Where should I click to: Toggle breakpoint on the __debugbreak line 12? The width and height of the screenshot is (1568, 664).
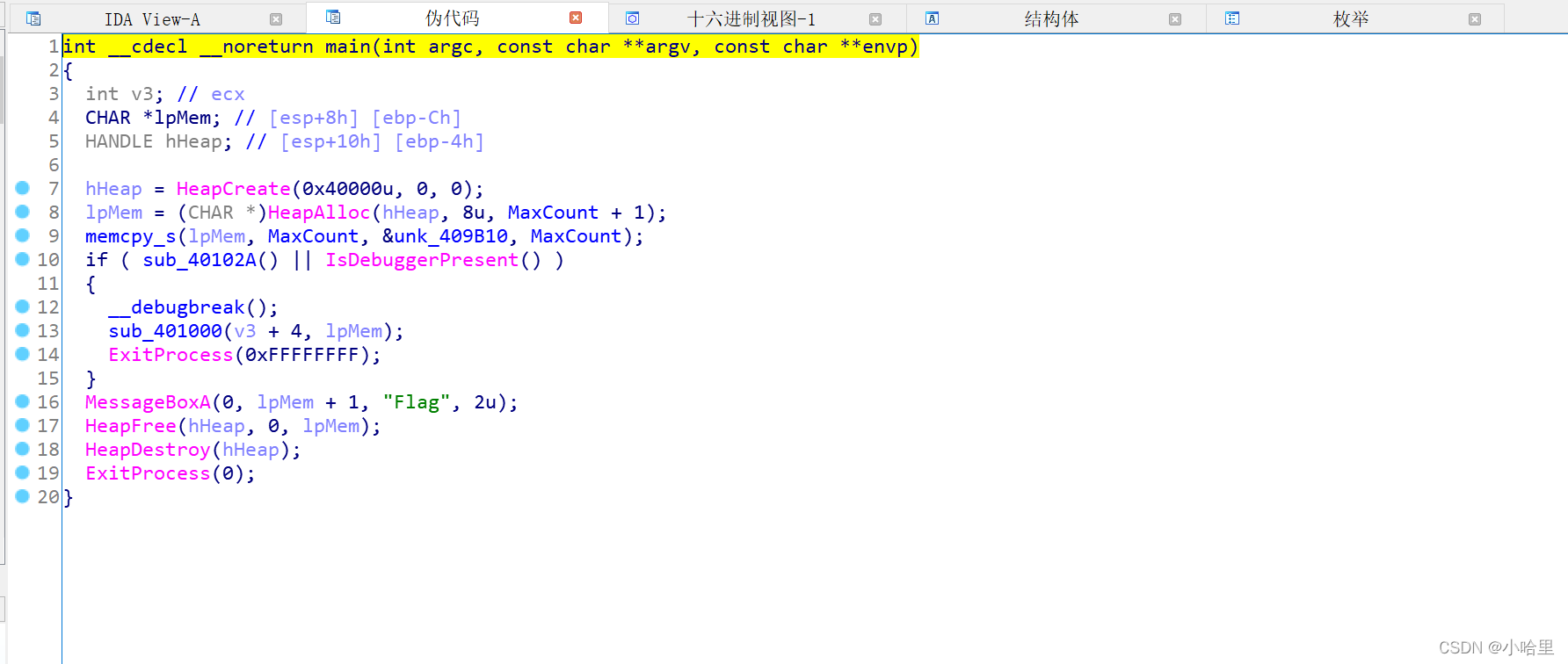(23, 307)
